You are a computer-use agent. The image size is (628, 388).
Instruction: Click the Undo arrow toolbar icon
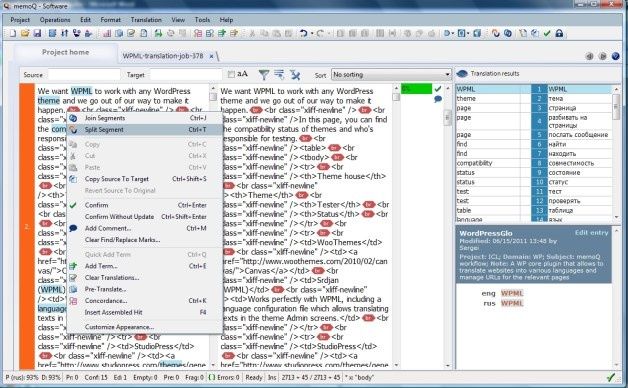[304, 33]
